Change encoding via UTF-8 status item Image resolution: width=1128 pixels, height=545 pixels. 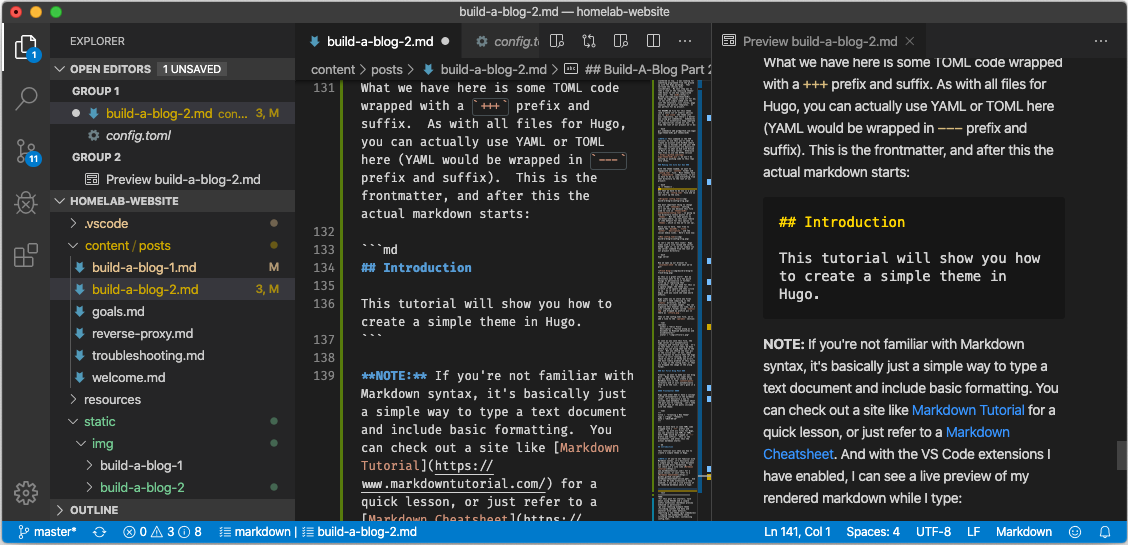933,532
